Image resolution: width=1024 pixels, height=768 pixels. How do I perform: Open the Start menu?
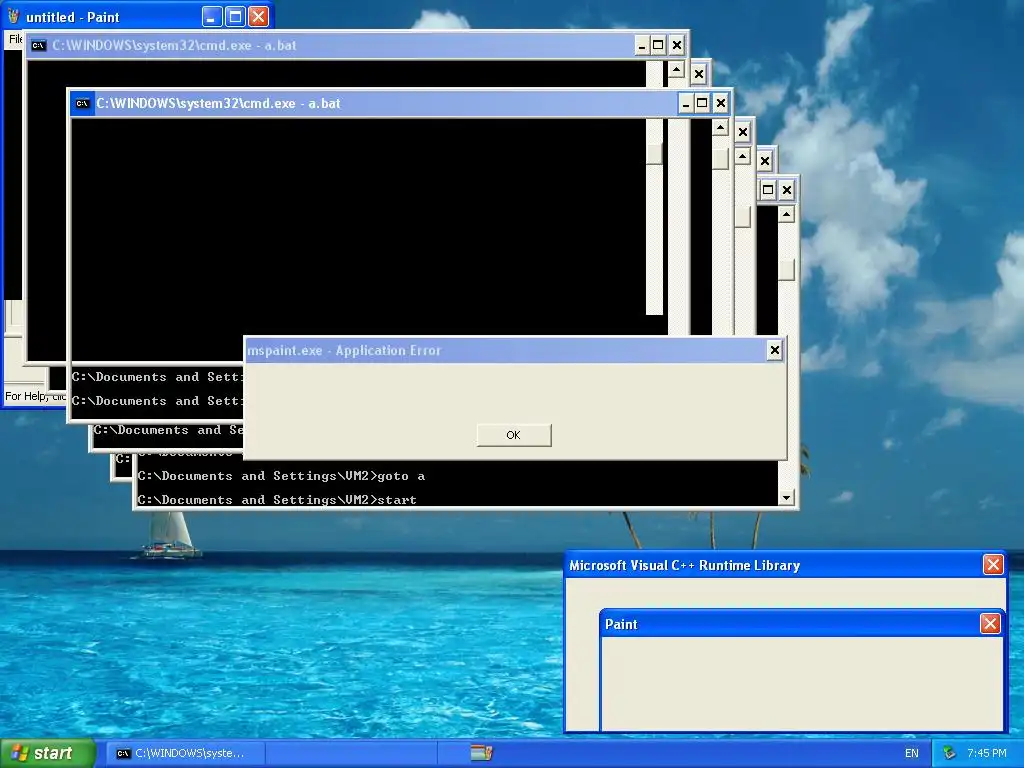pyautogui.click(x=48, y=753)
